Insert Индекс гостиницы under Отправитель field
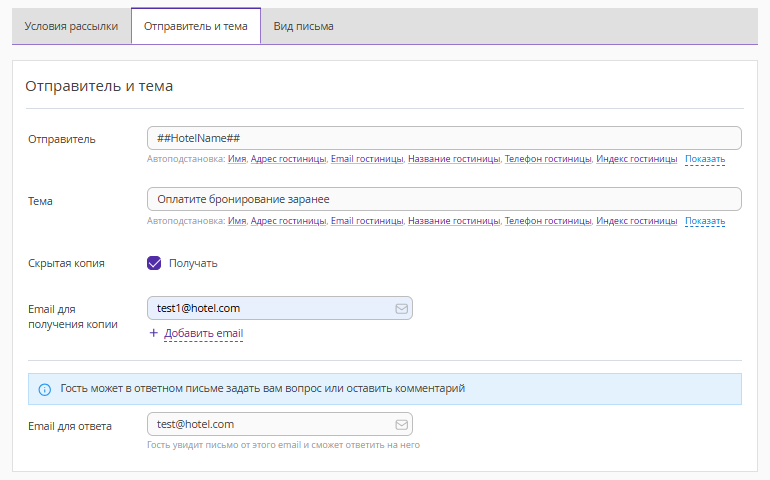 pos(636,159)
